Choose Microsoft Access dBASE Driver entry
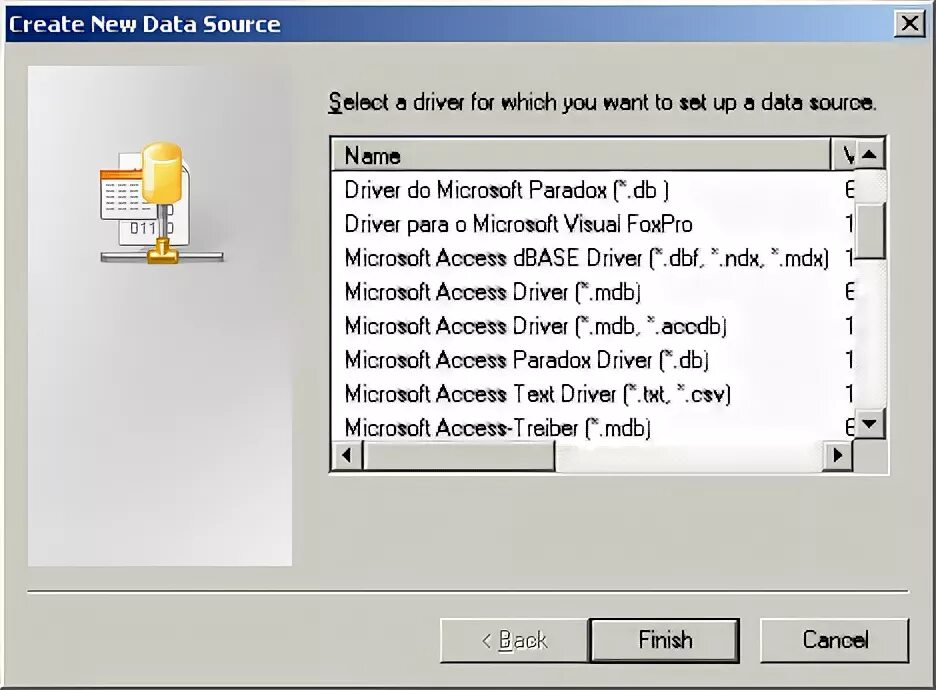The height and width of the screenshot is (690, 936). [x=593, y=258]
